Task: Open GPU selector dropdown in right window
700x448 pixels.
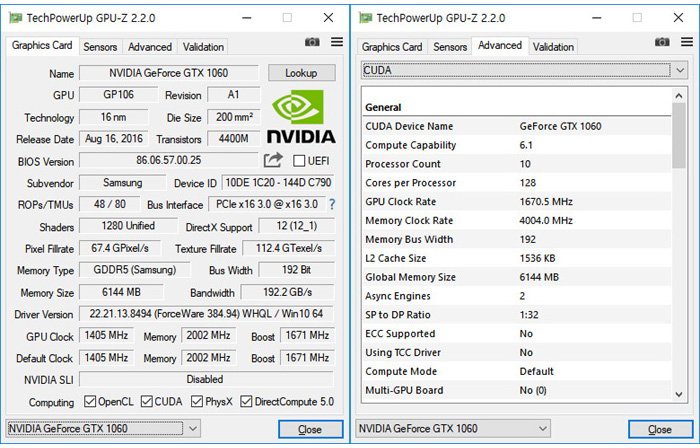Action: point(453,428)
